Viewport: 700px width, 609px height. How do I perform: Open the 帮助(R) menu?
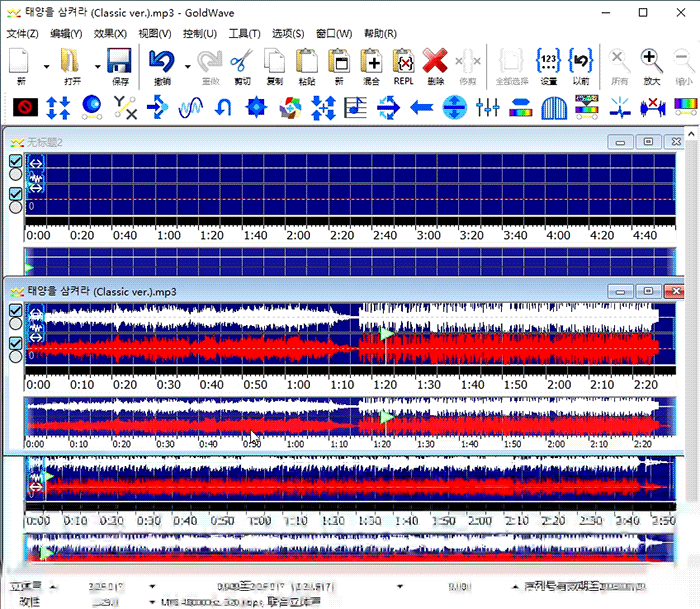[380, 33]
